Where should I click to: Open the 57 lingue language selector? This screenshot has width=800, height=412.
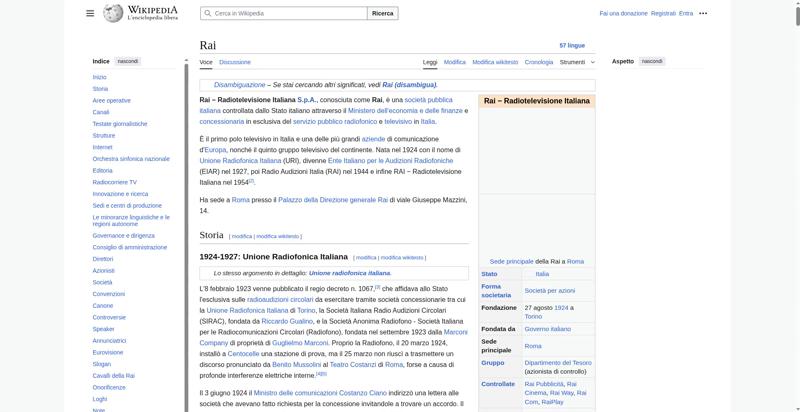click(572, 45)
